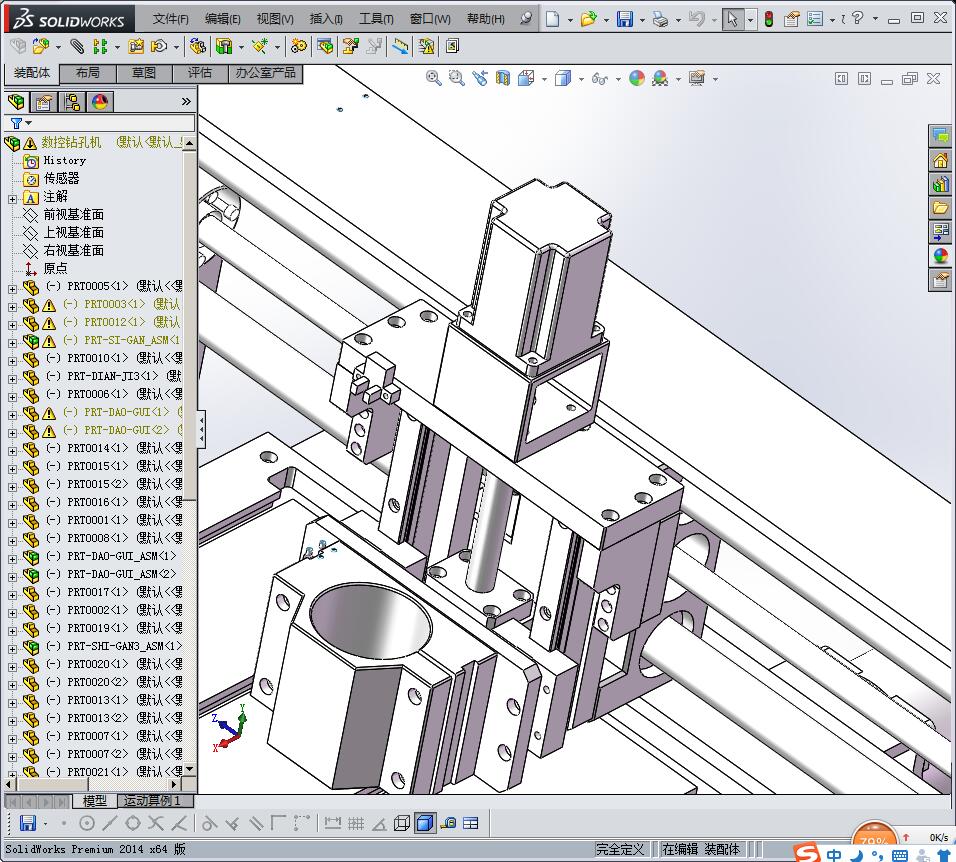Open the 工具(T) menu
Image resolution: width=956 pixels, height=862 pixels.
pyautogui.click(x=376, y=19)
